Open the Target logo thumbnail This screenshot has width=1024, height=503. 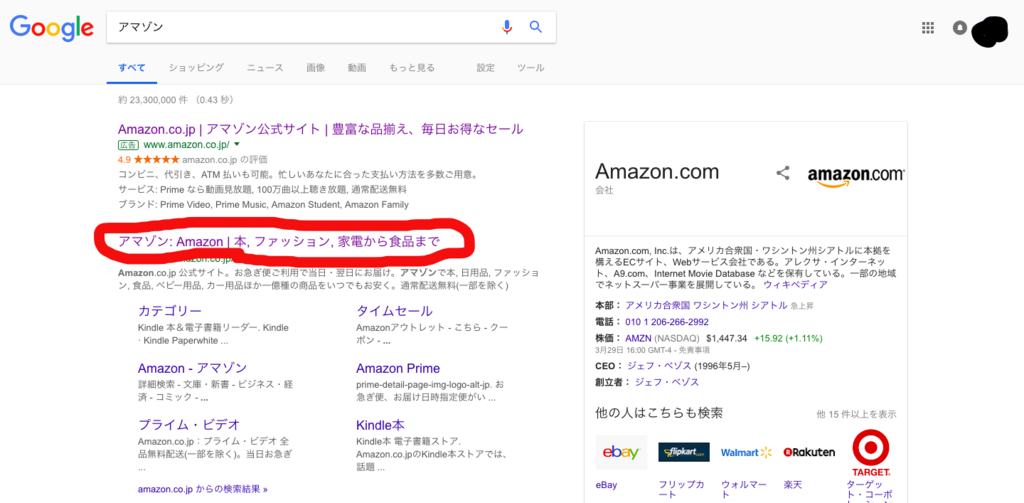pyautogui.click(x=871, y=452)
